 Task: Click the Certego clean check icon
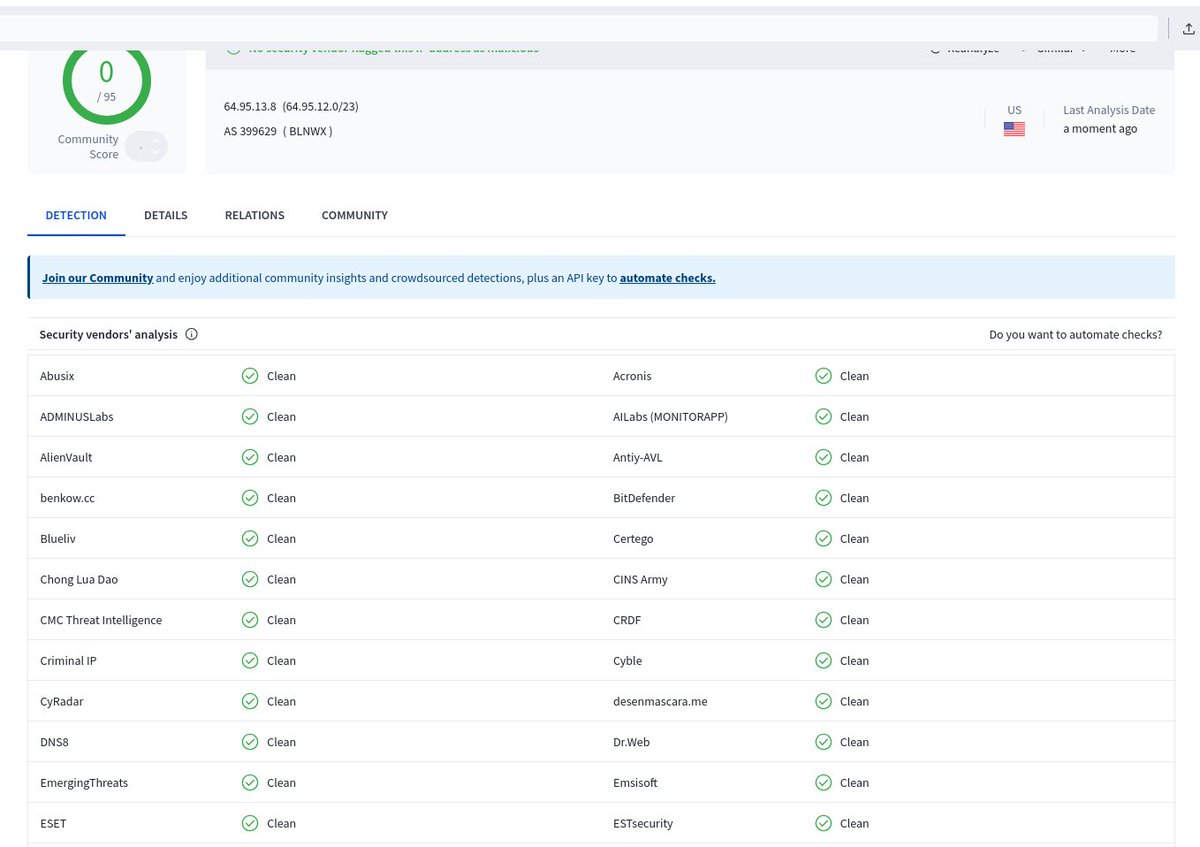(823, 539)
